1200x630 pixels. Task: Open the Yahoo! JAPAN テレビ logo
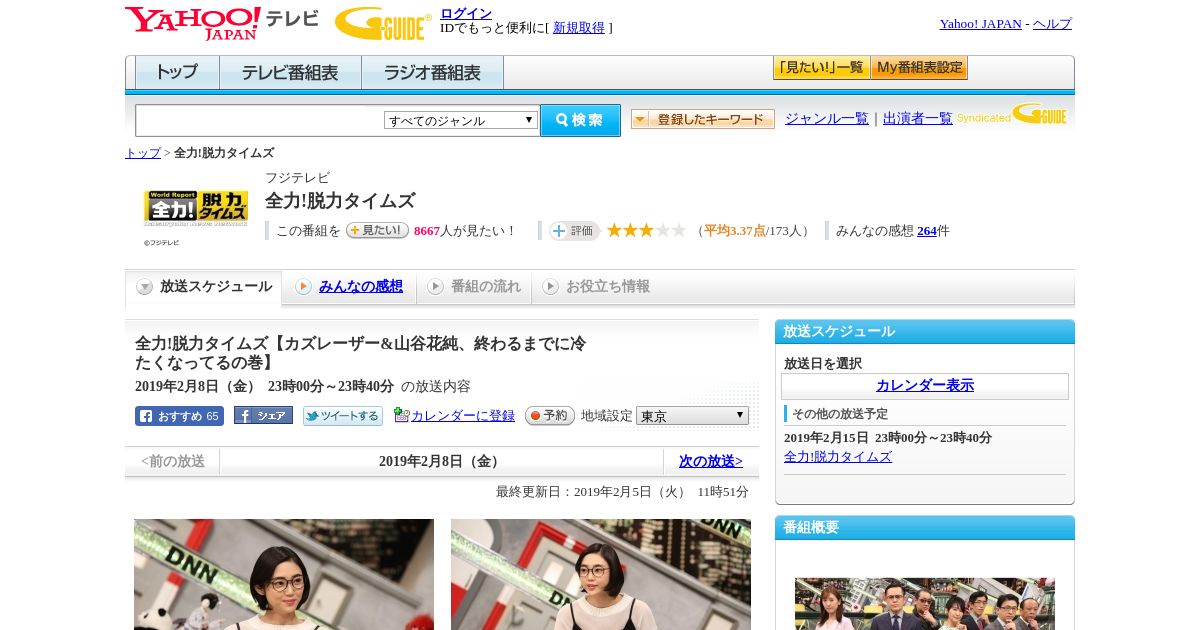point(222,23)
